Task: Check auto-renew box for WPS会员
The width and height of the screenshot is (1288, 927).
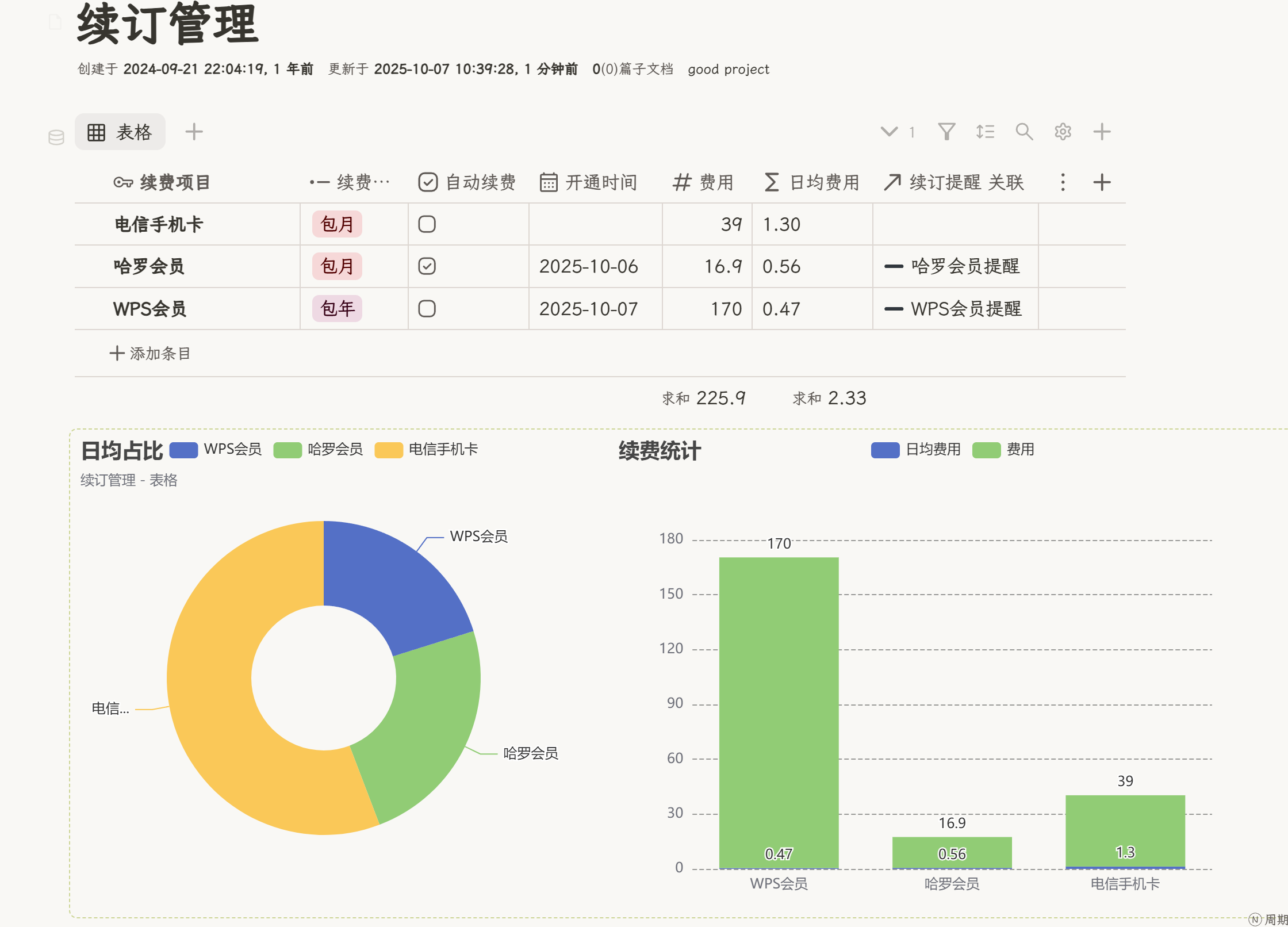Action: pyautogui.click(x=427, y=309)
